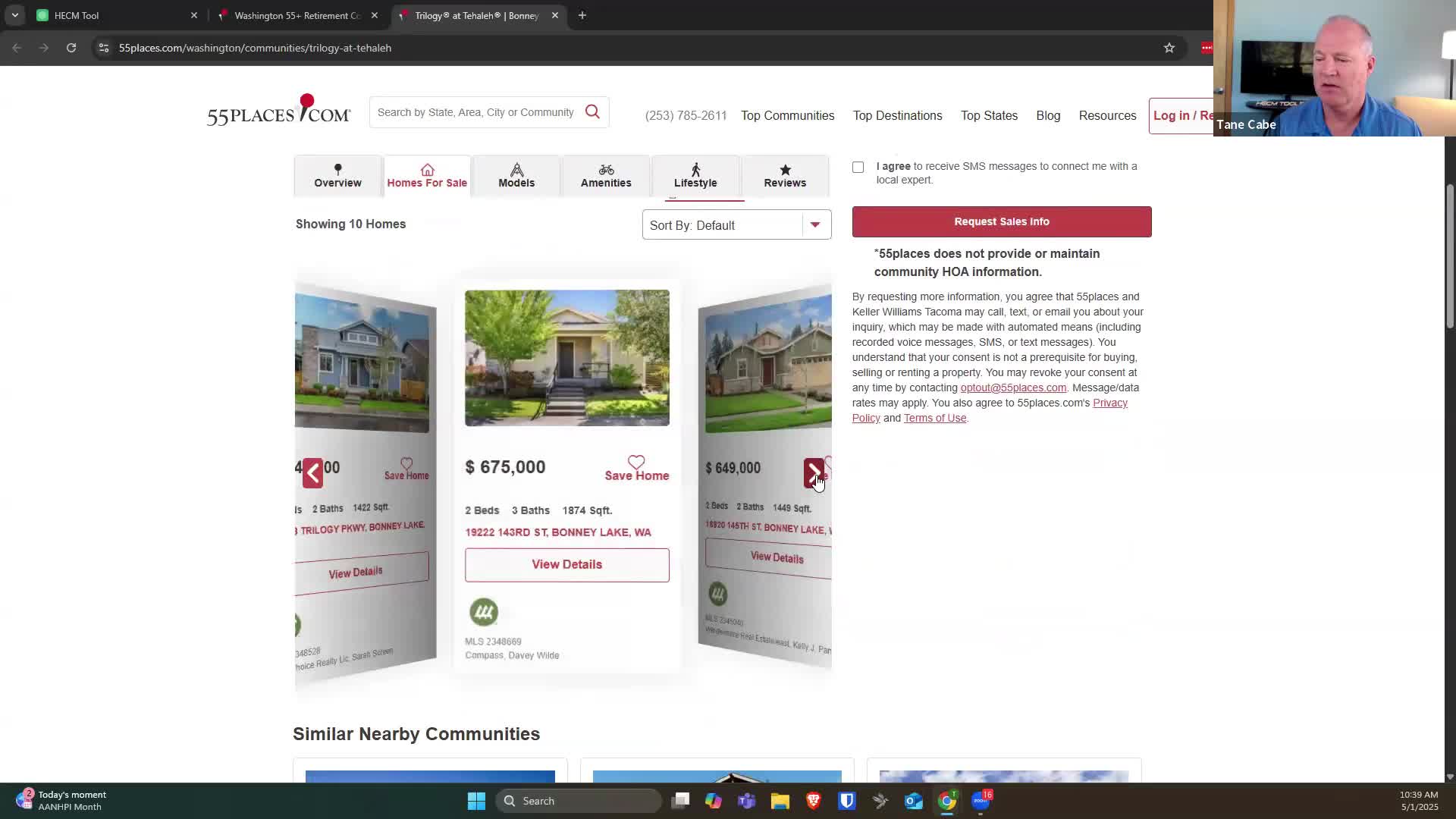The height and width of the screenshot is (819, 1456).
Task: Open new browser tab with plus icon
Action: click(582, 15)
